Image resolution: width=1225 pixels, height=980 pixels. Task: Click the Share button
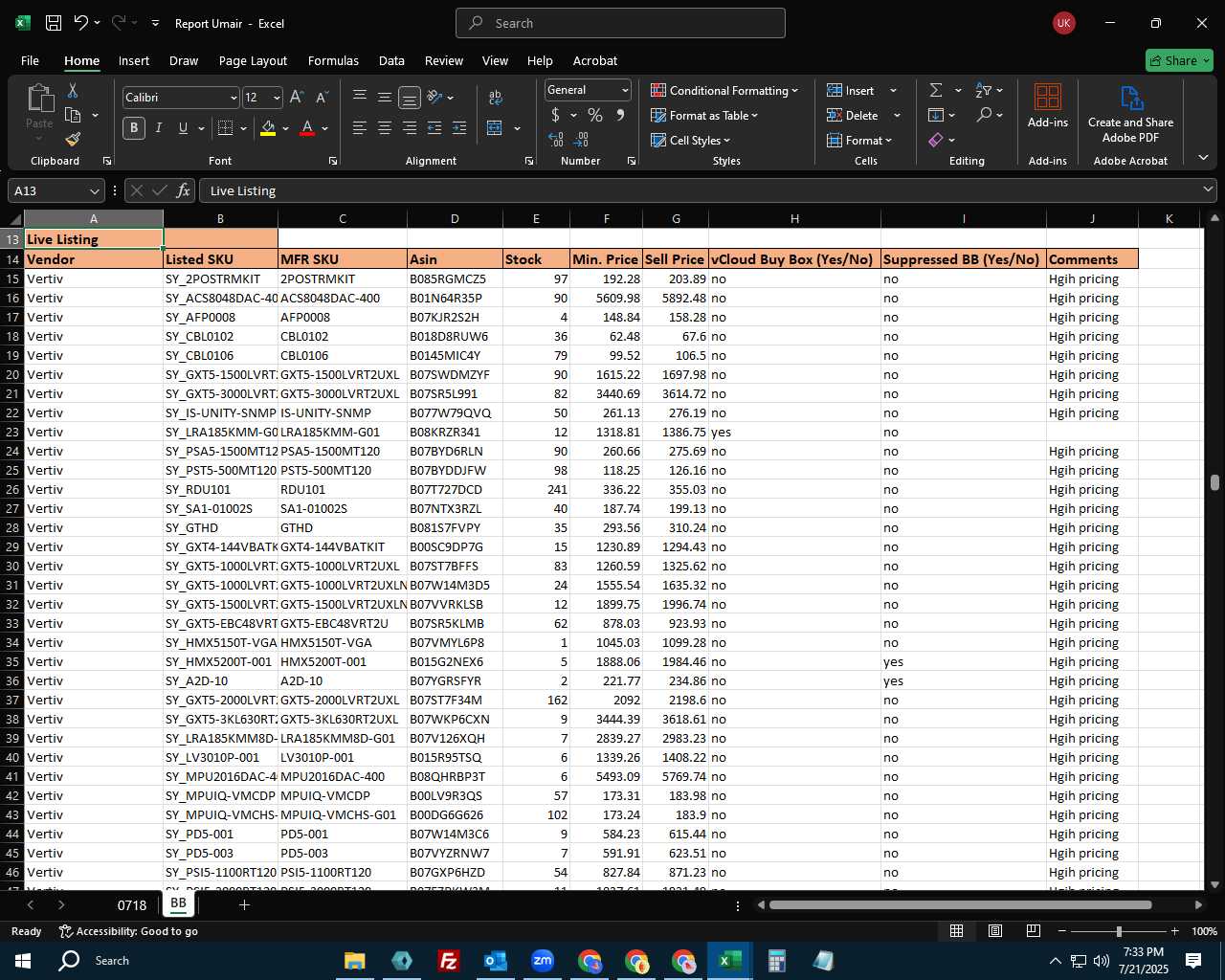coord(1179,60)
